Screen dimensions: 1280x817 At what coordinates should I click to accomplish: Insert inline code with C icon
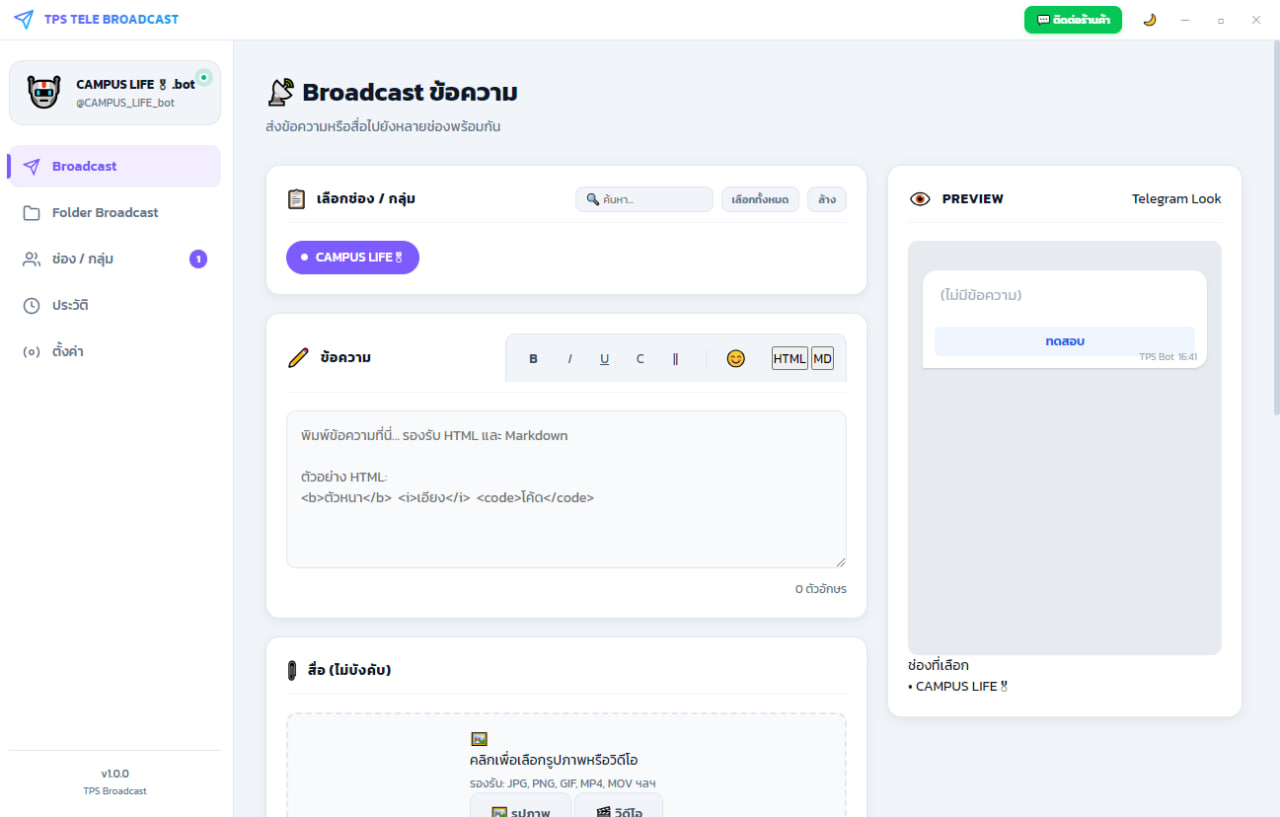click(640, 359)
